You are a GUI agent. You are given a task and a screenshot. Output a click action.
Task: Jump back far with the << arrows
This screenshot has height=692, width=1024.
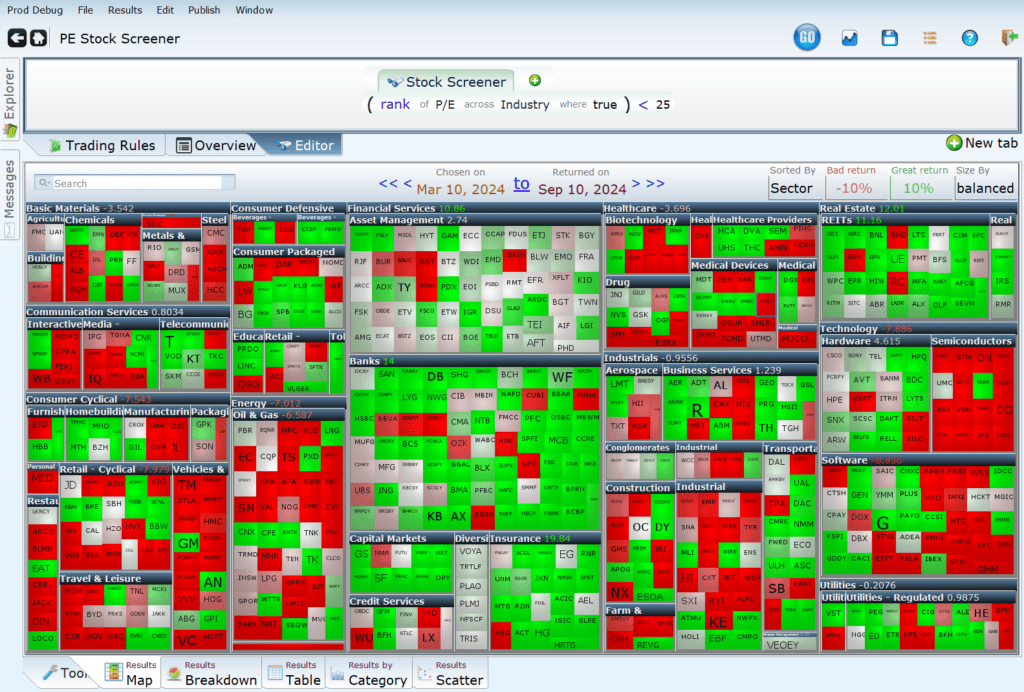[x=388, y=183]
